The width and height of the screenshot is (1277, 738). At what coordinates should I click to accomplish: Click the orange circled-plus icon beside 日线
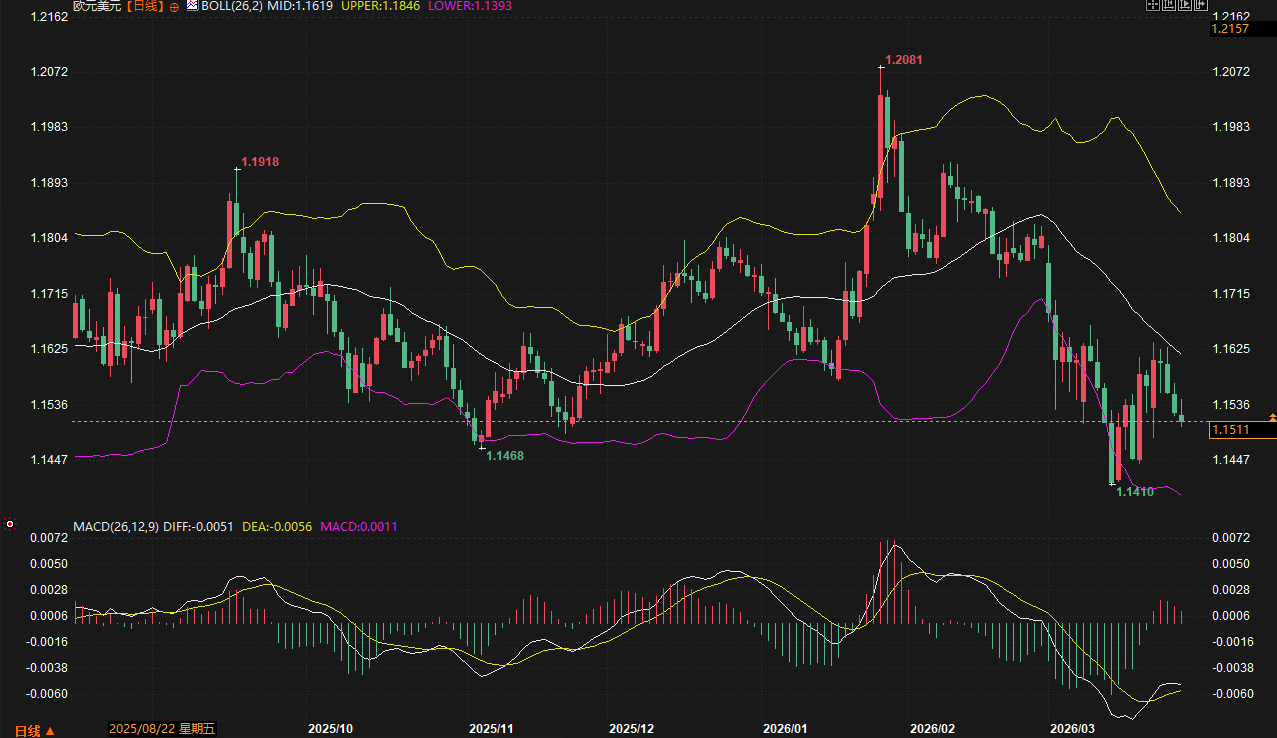174,7
